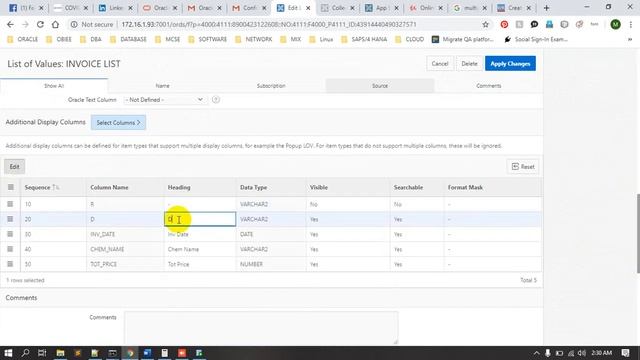Click inside the Comments text area
Screen dimensions: 640x360
261,327
